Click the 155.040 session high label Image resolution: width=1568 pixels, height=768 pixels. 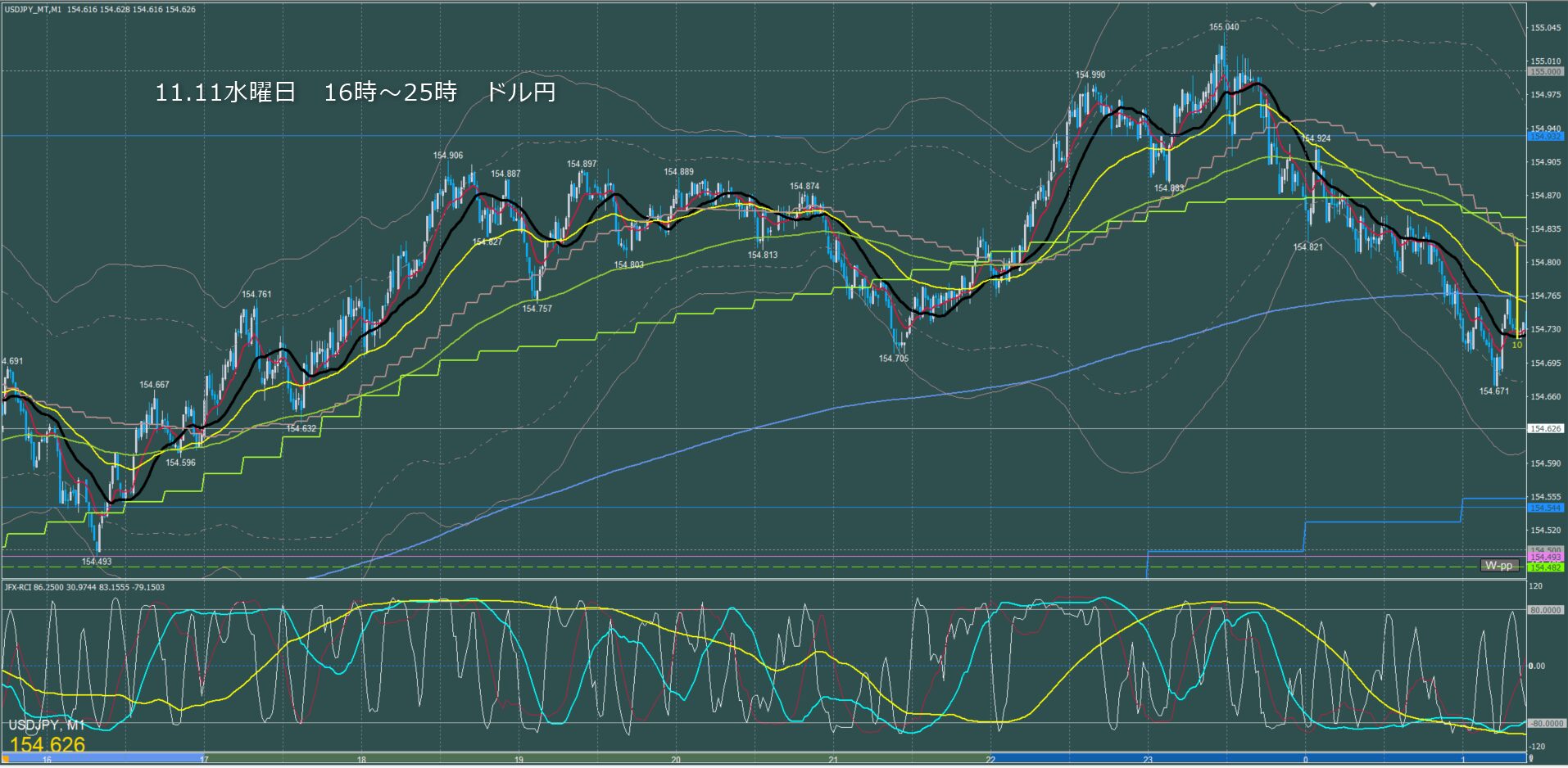point(1224,27)
